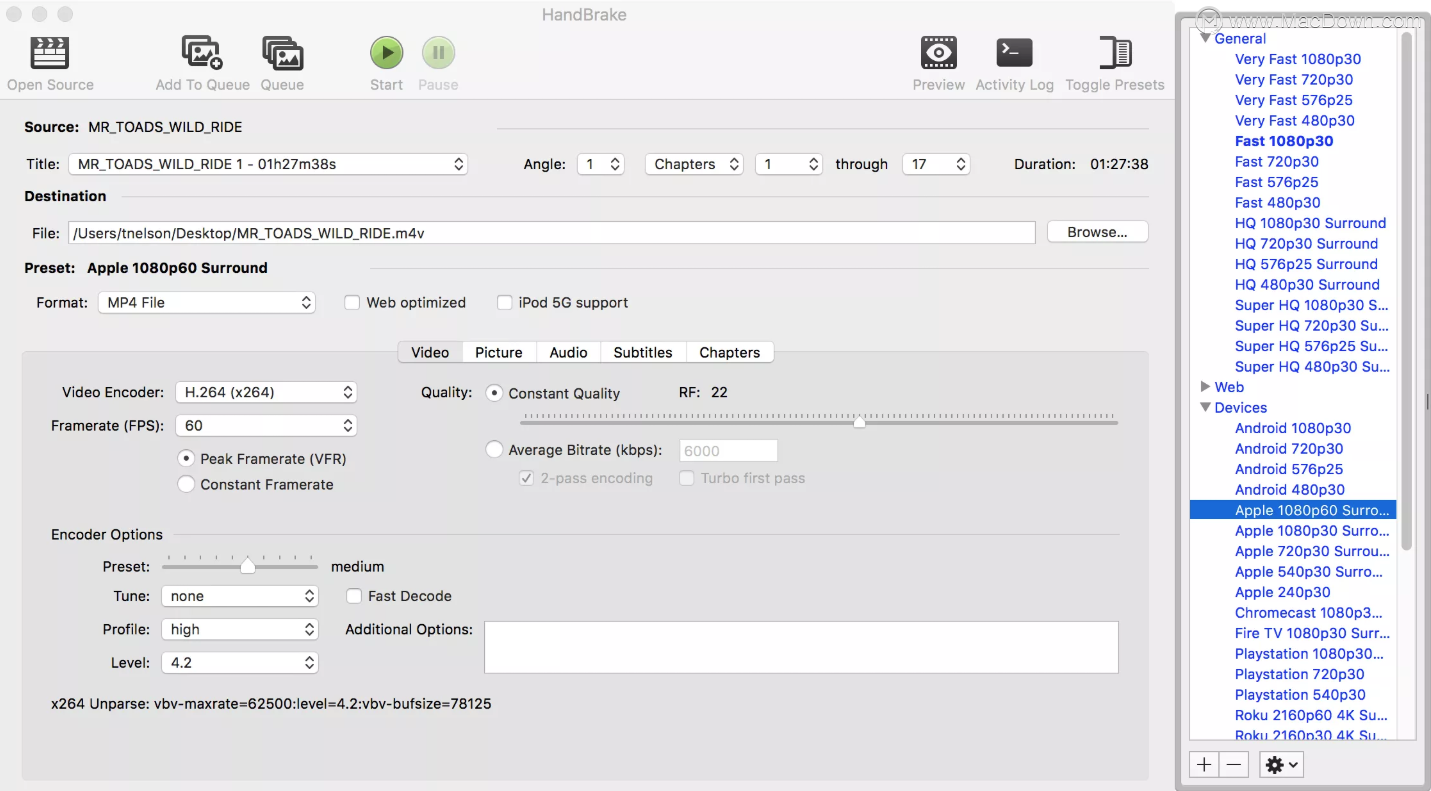Click the RF quality slider handle
The width and height of the screenshot is (1431, 791).
(x=859, y=423)
